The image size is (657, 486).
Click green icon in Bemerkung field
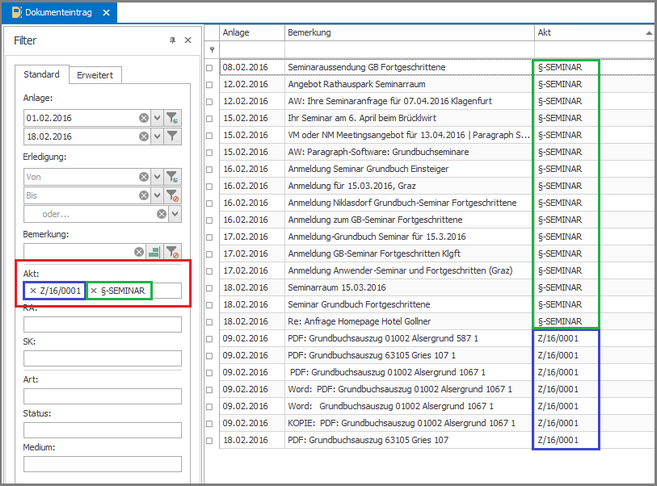click(x=154, y=253)
